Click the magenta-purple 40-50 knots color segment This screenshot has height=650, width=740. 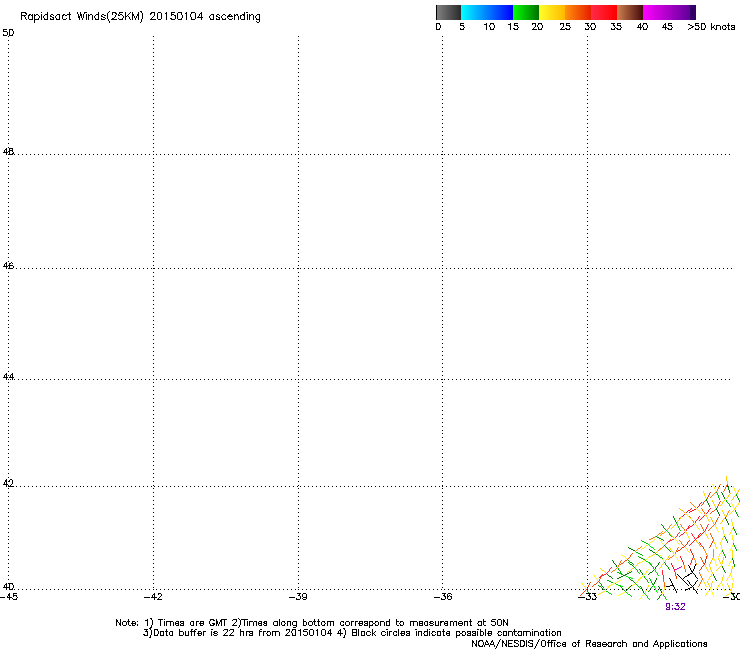669,12
